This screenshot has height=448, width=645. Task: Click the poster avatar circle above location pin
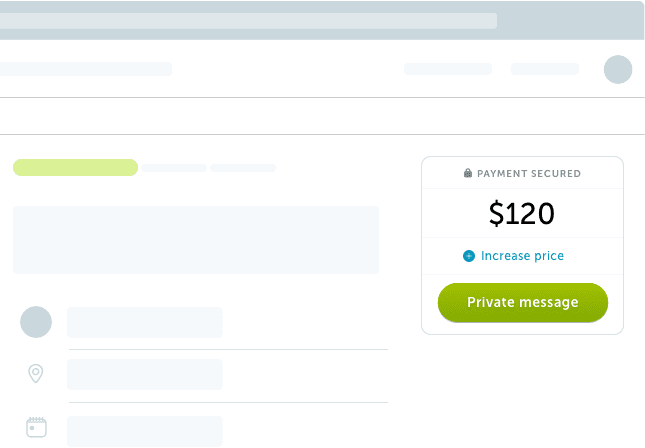[36, 322]
